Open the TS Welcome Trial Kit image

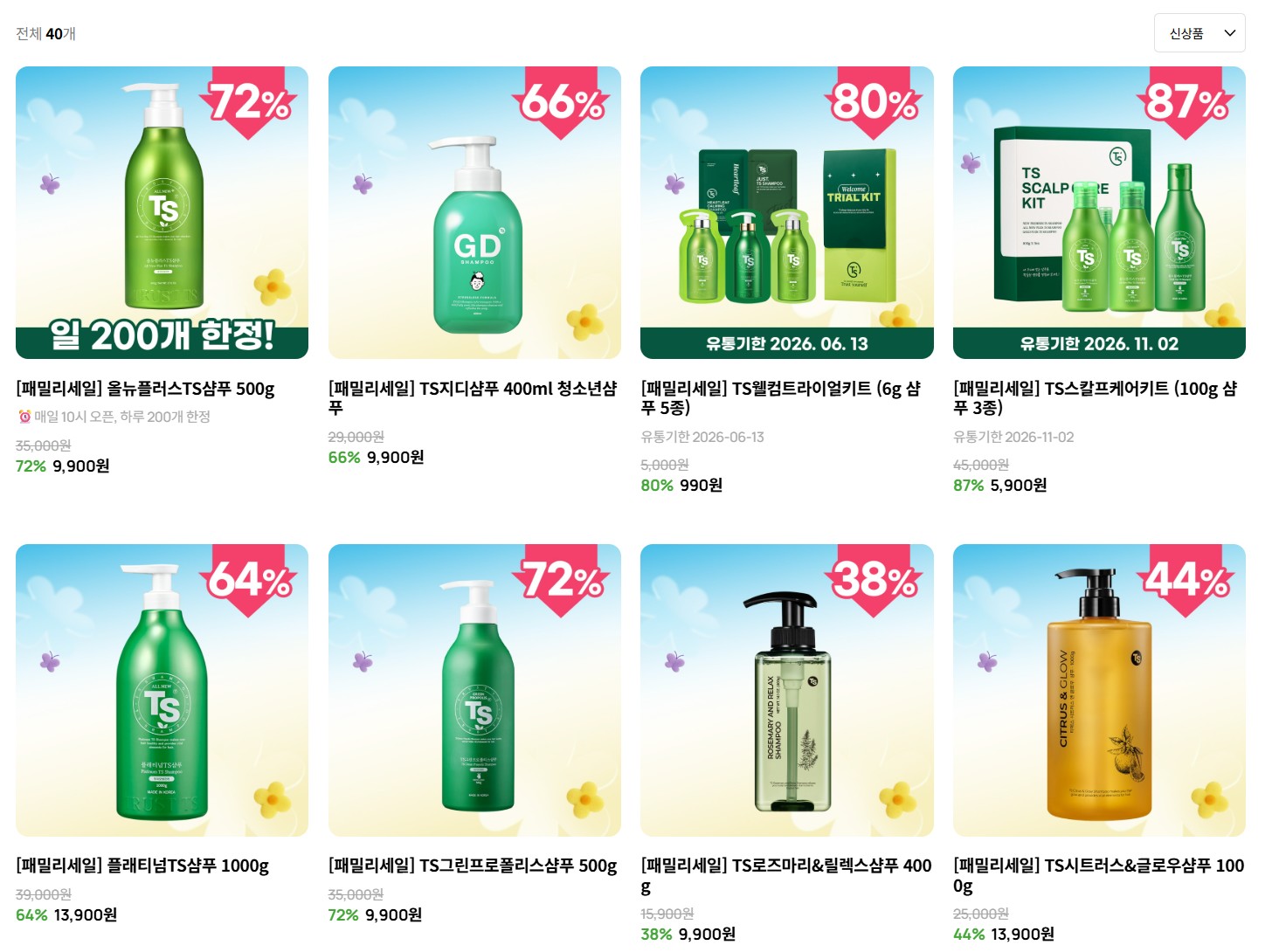[786, 212]
